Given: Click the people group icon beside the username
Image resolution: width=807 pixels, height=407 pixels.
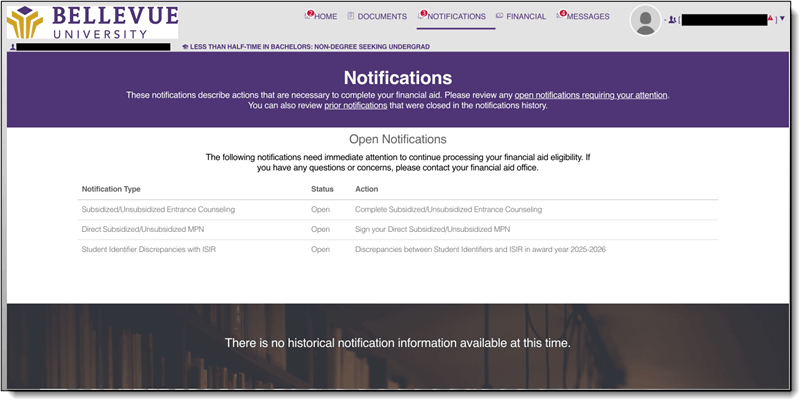Looking at the screenshot, I should pos(672,20).
